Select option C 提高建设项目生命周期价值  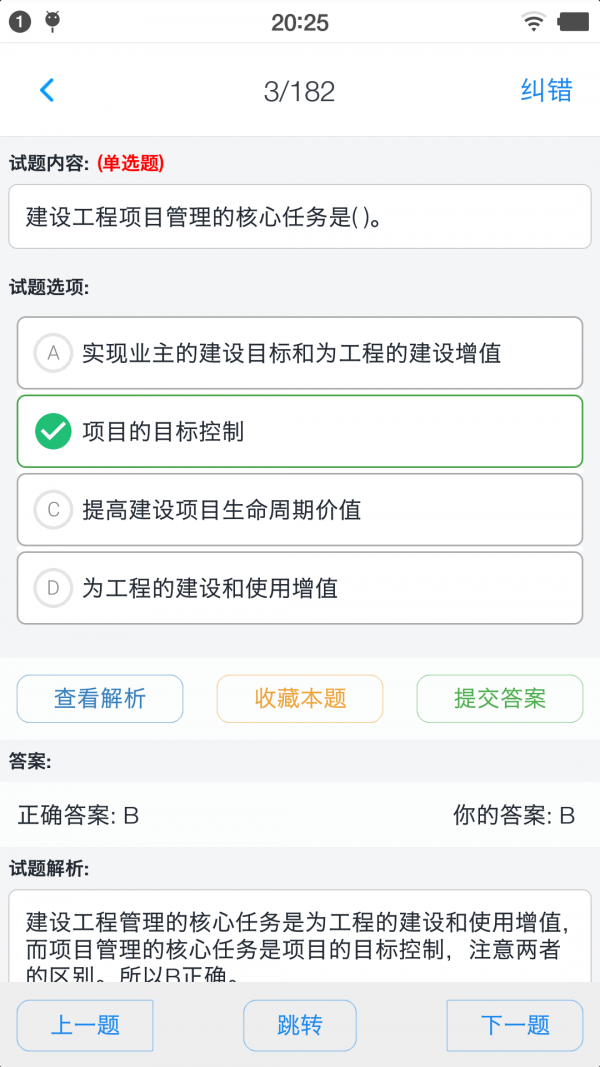[x=300, y=509]
